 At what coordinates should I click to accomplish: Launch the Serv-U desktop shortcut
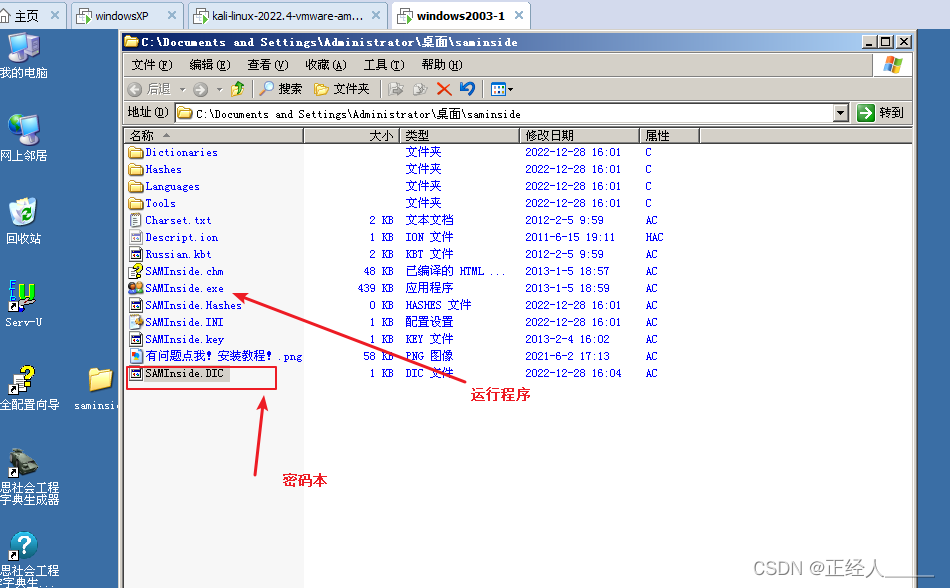(x=23, y=304)
